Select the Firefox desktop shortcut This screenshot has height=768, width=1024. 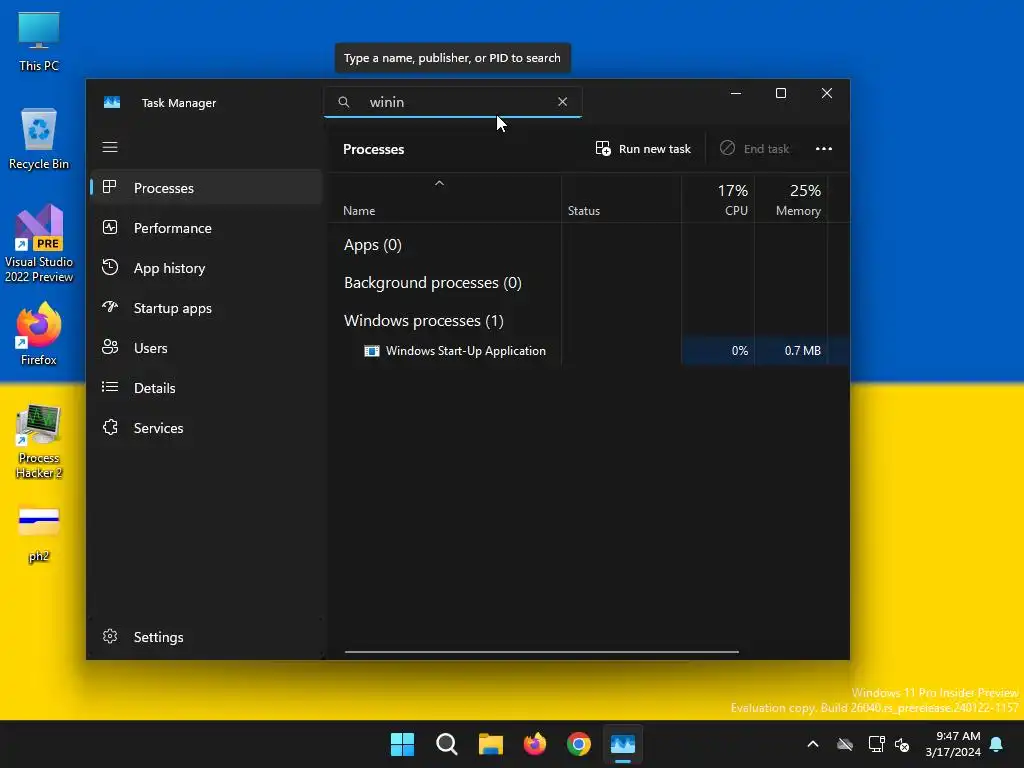pyautogui.click(x=39, y=334)
